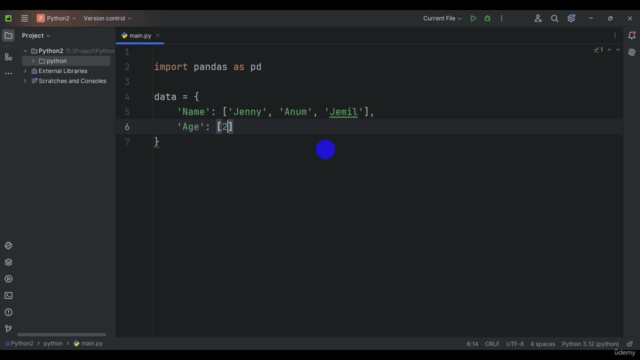Click the data variable name on line 4

click(x=165, y=97)
